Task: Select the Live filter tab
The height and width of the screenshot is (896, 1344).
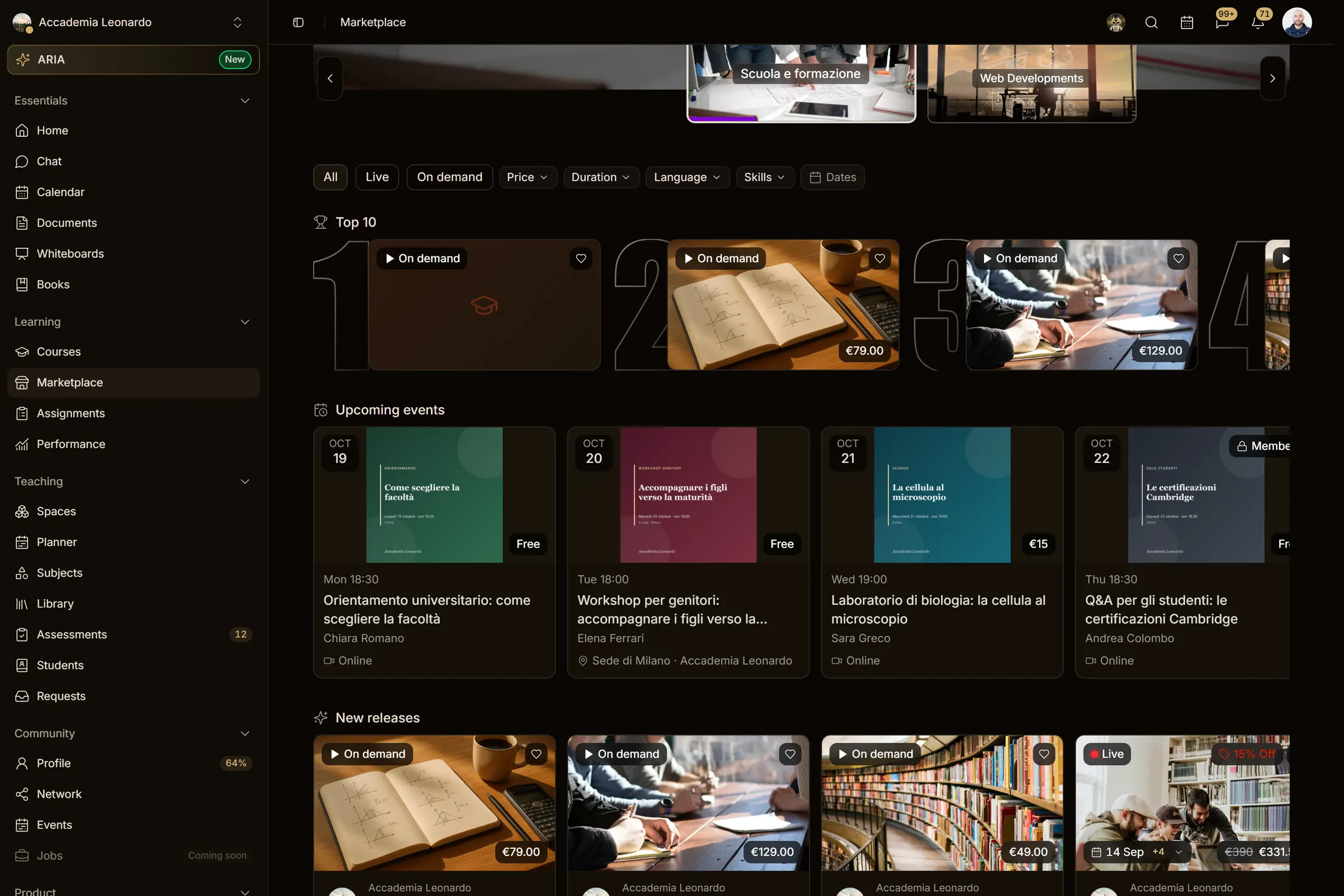Action: [x=377, y=177]
